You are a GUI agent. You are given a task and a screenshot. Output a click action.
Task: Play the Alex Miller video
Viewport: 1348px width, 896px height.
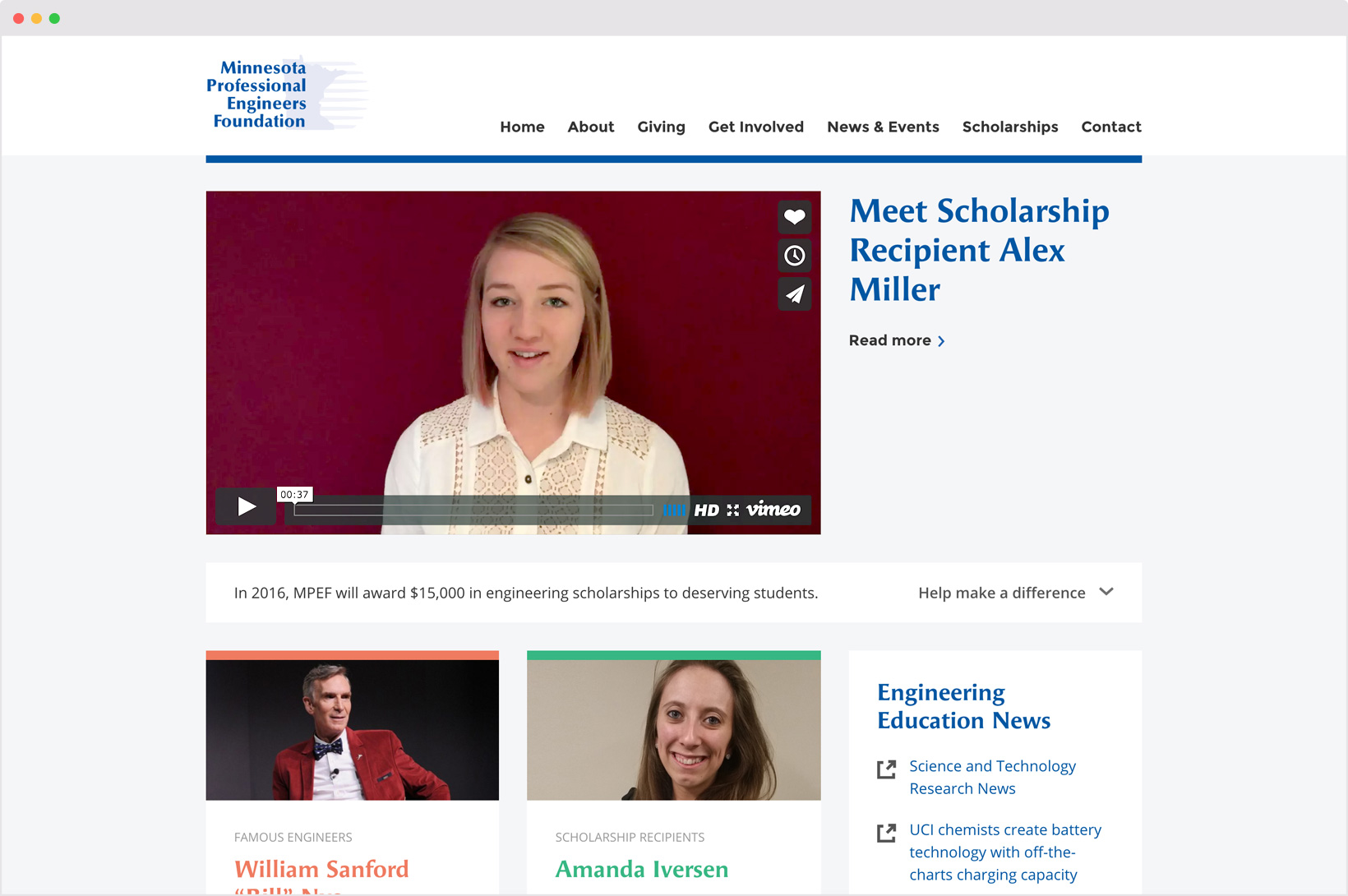point(246,506)
